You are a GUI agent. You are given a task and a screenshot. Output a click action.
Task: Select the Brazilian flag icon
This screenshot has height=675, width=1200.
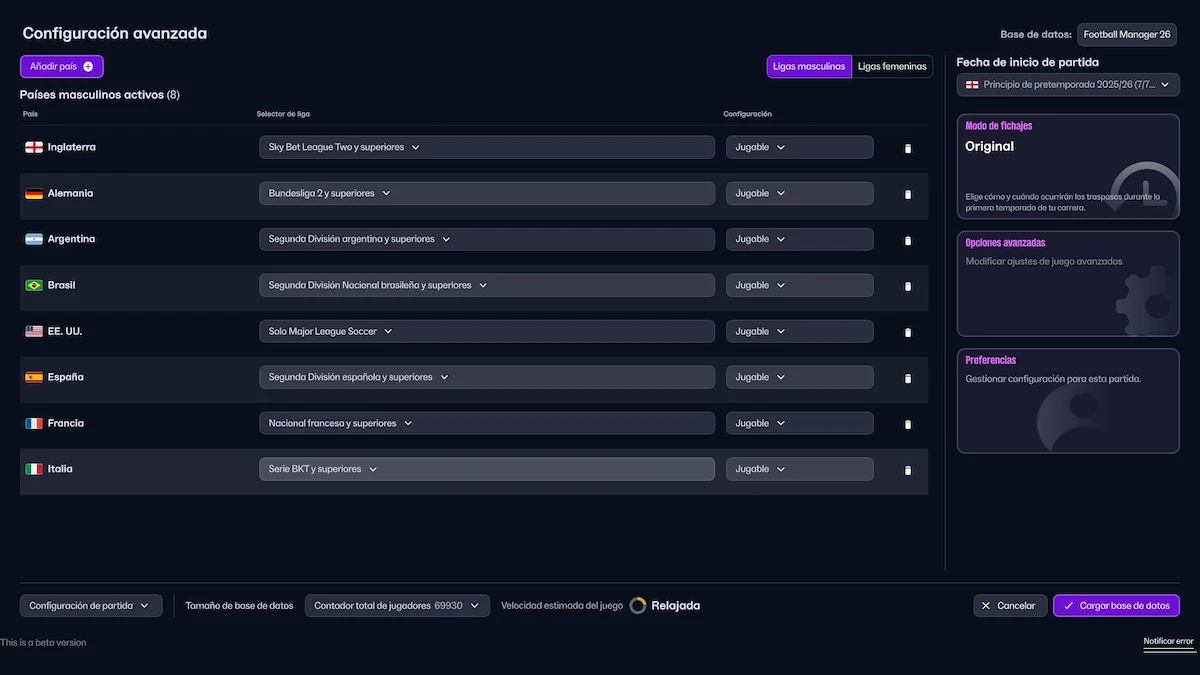coord(34,285)
